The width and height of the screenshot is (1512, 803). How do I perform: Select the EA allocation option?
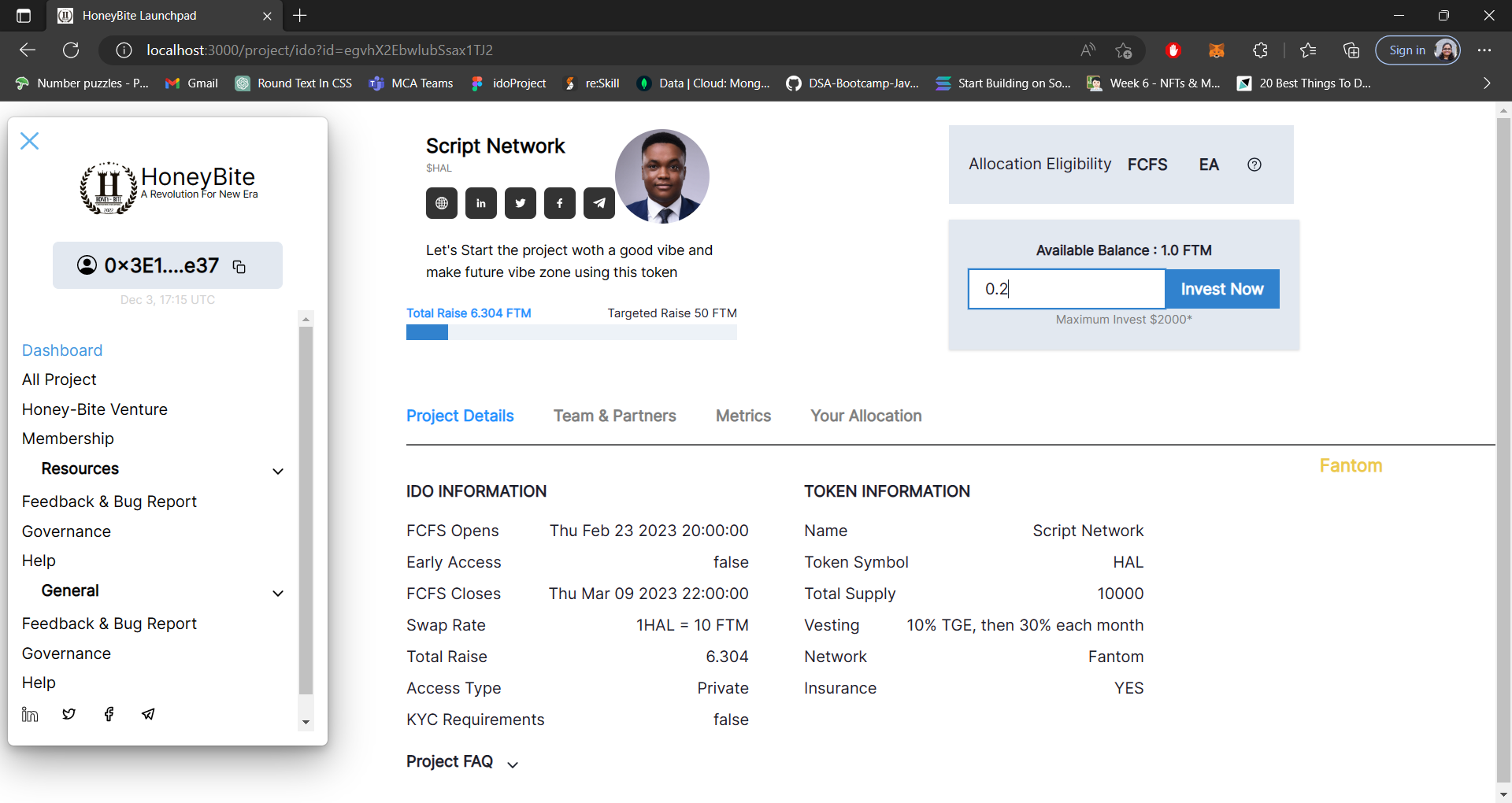coord(1209,165)
